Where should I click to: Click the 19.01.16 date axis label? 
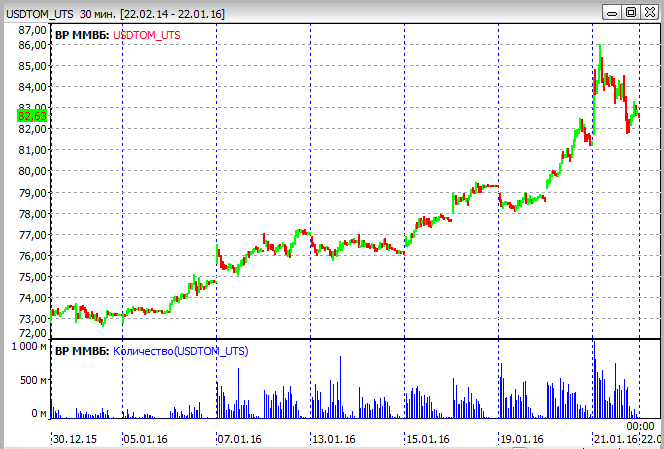coord(522,439)
